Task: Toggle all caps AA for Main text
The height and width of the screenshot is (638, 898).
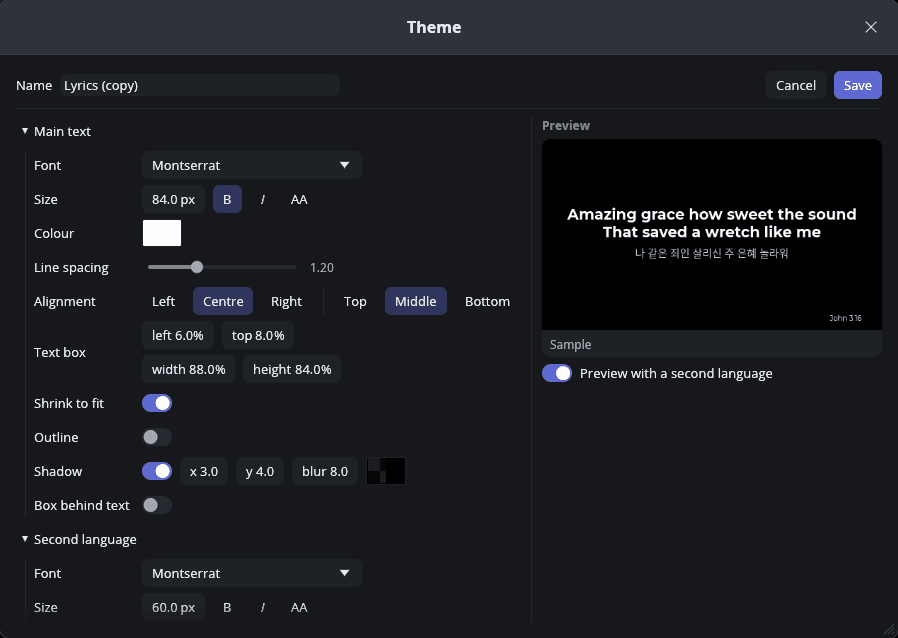Action: click(299, 199)
